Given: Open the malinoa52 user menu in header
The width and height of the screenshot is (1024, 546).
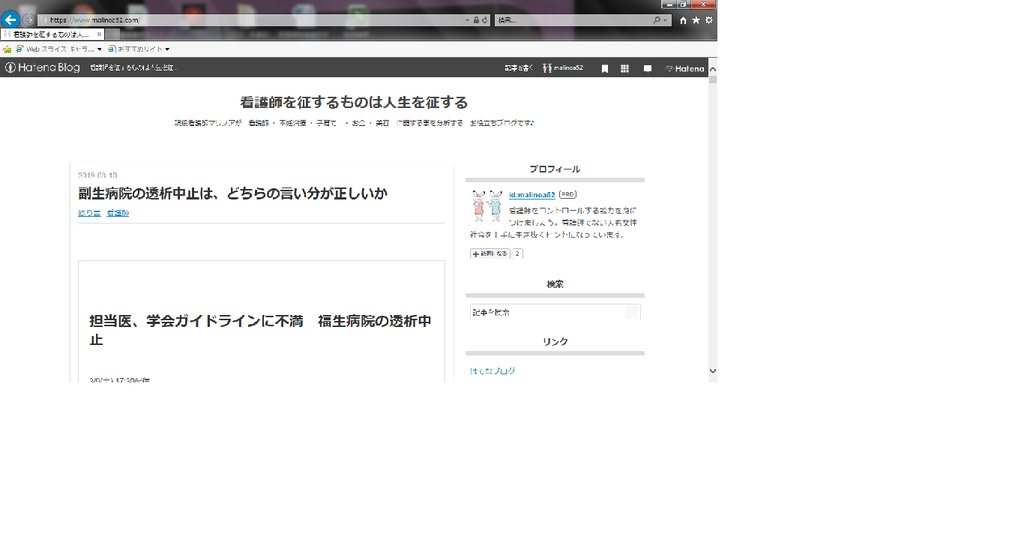Looking at the screenshot, I should click(563, 68).
